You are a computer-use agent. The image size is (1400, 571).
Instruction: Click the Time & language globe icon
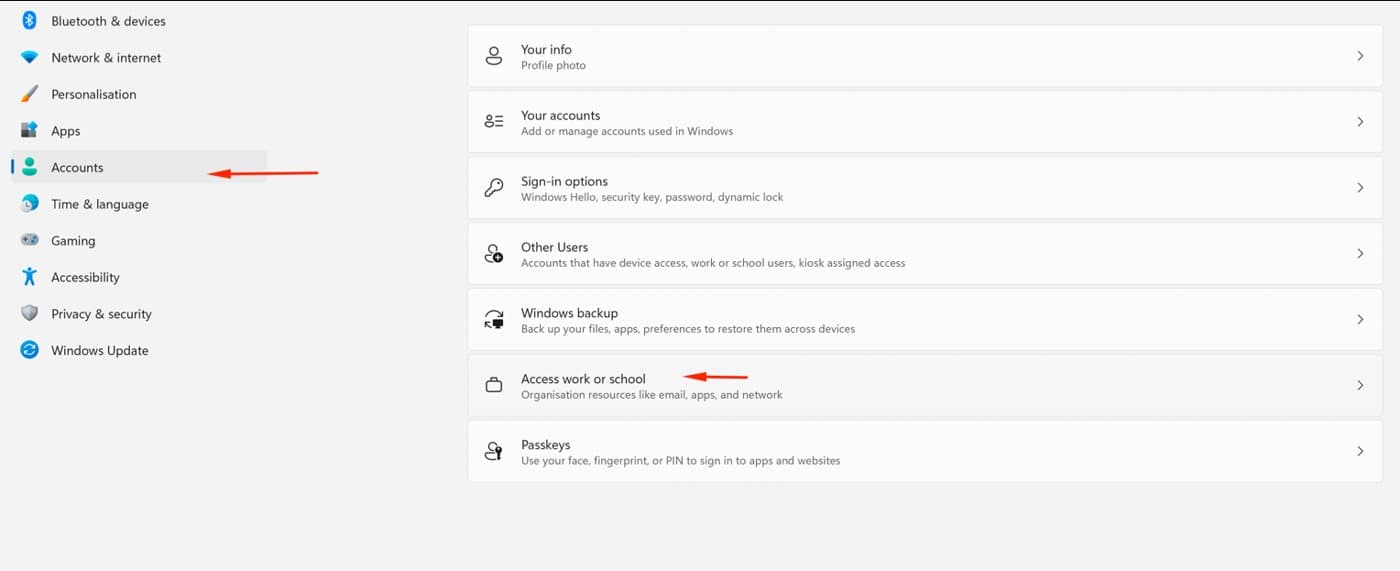pos(30,204)
